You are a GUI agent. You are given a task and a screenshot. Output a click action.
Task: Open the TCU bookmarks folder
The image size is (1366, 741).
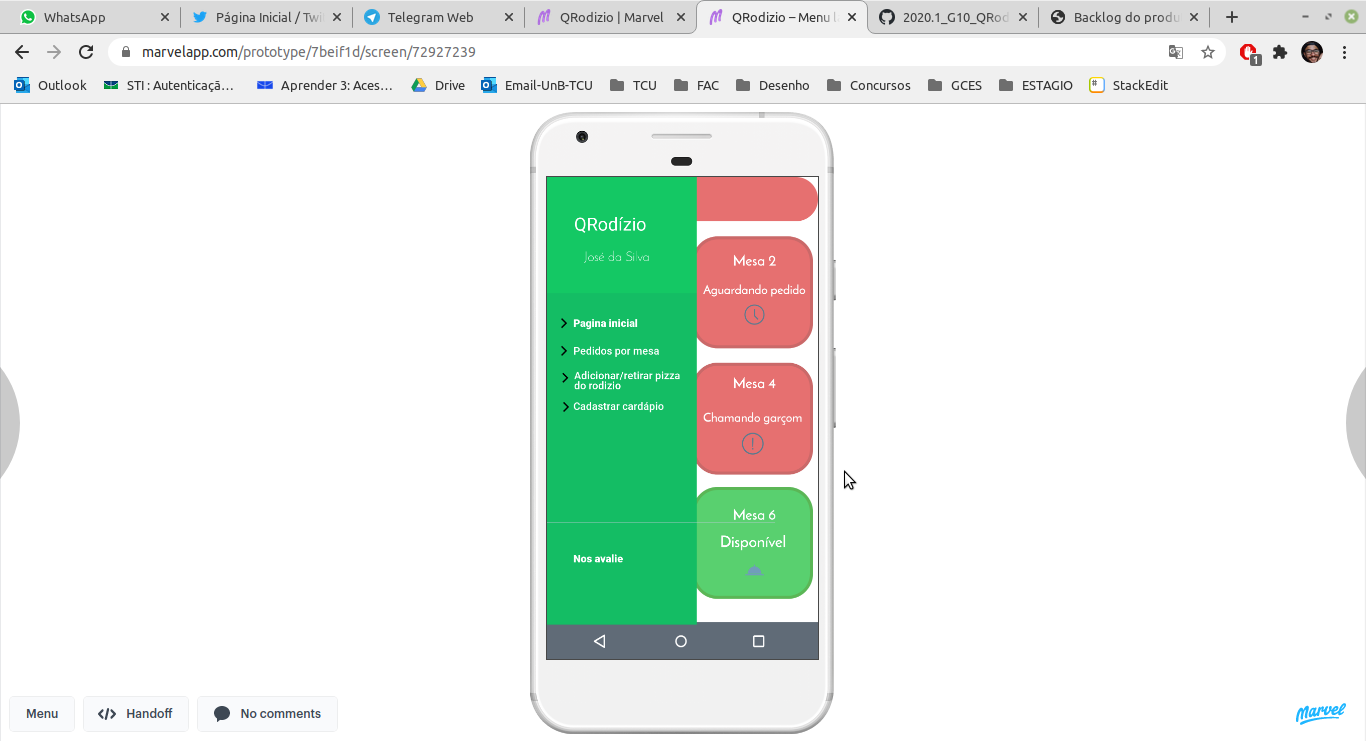(x=633, y=85)
